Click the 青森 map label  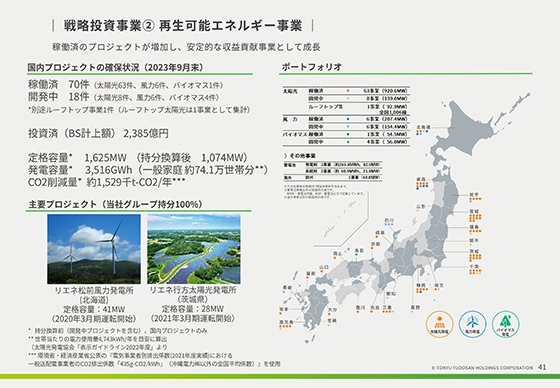tap(421, 179)
